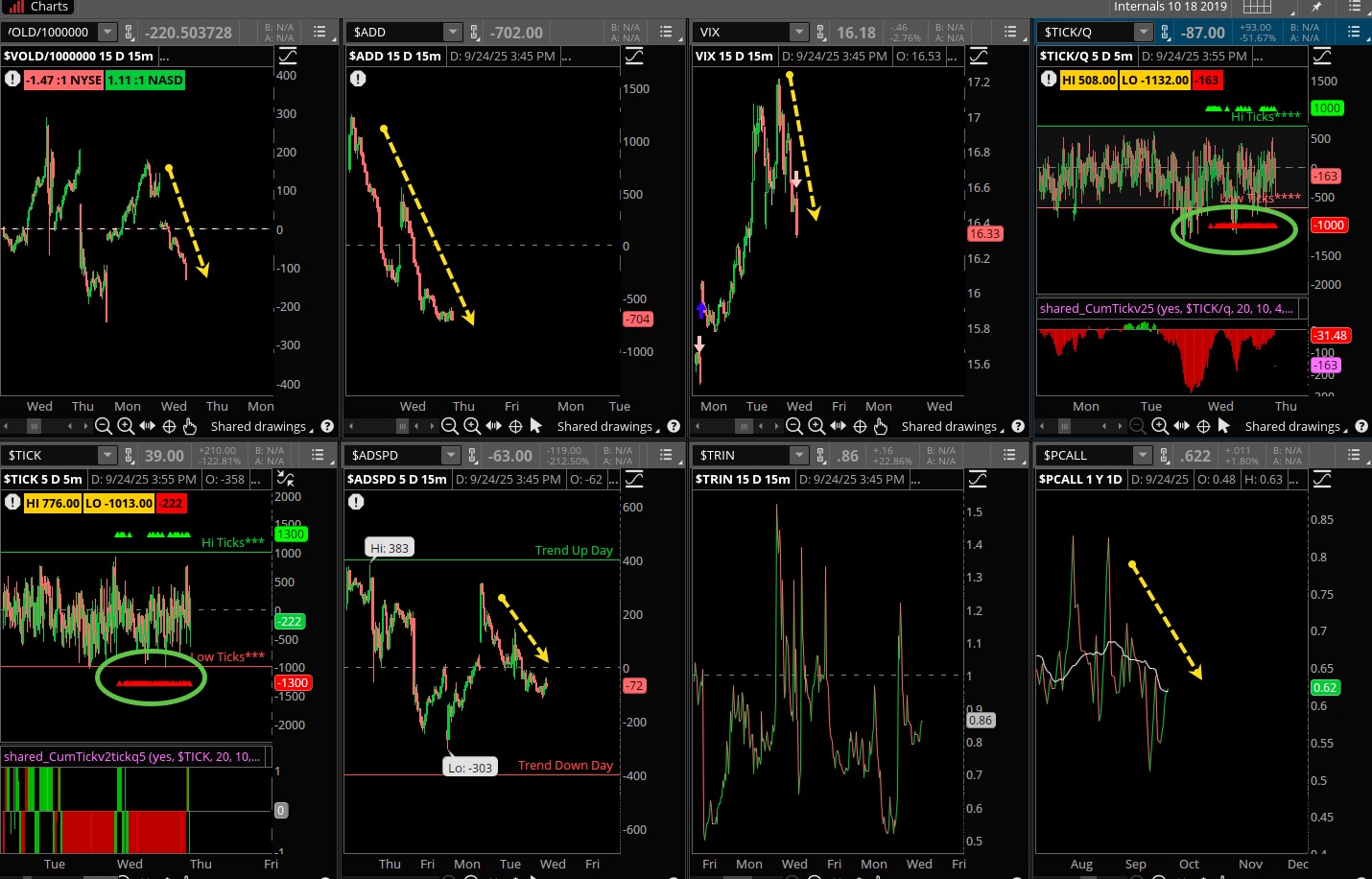Click the alert exclamation badge on $ADSPD chart
Image resolution: width=1372 pixels, height=879 pixels.
coord(356,501)
